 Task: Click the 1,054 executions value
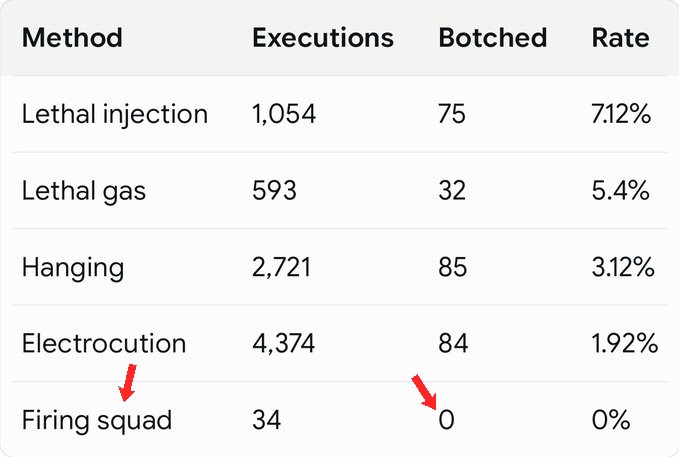284,114
